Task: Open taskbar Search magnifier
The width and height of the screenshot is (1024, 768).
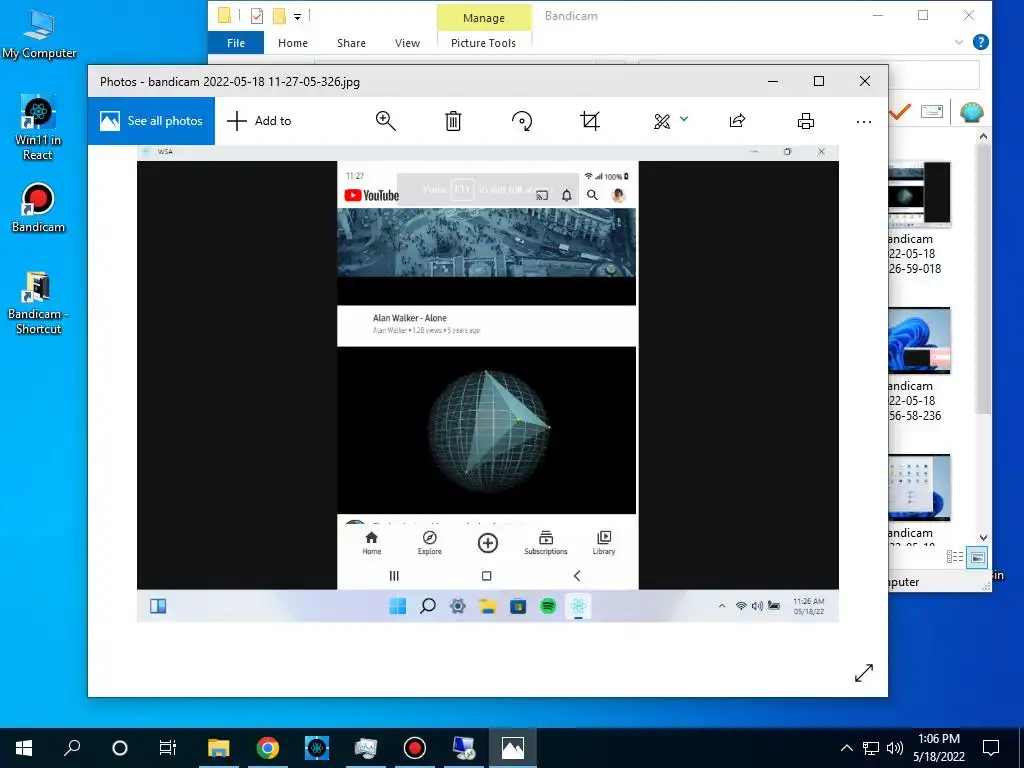Action: point(72,748)
